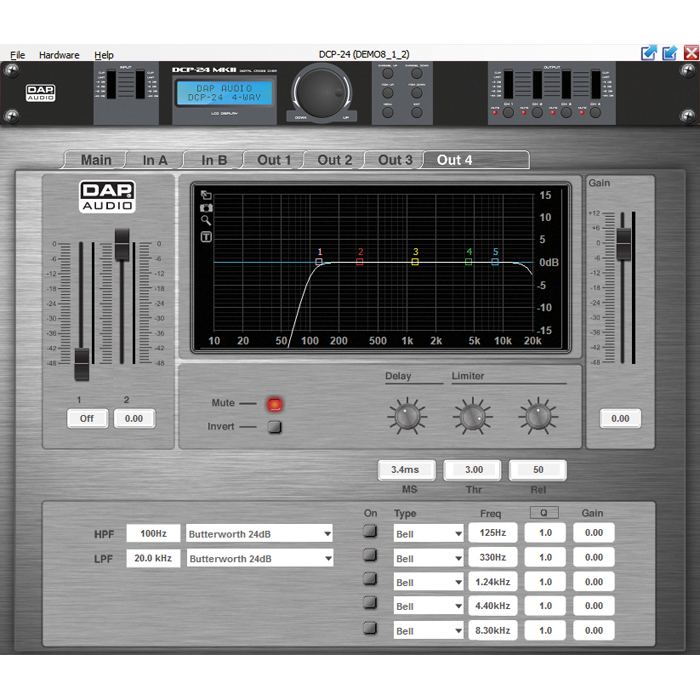Click the expand graph icon at top-left
700x700 pixels.
(x=206, y=195)
